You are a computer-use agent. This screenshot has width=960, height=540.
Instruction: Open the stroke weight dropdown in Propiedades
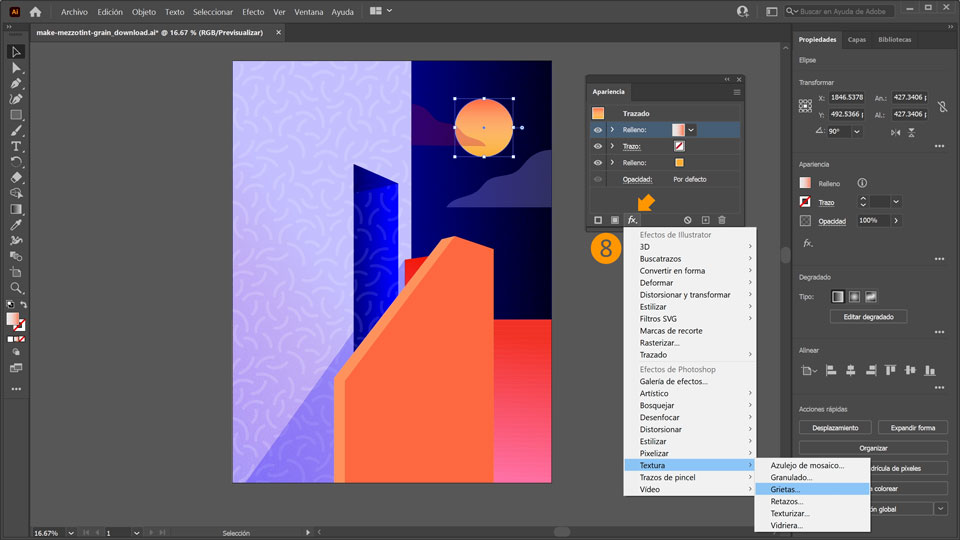click(896, 202)
